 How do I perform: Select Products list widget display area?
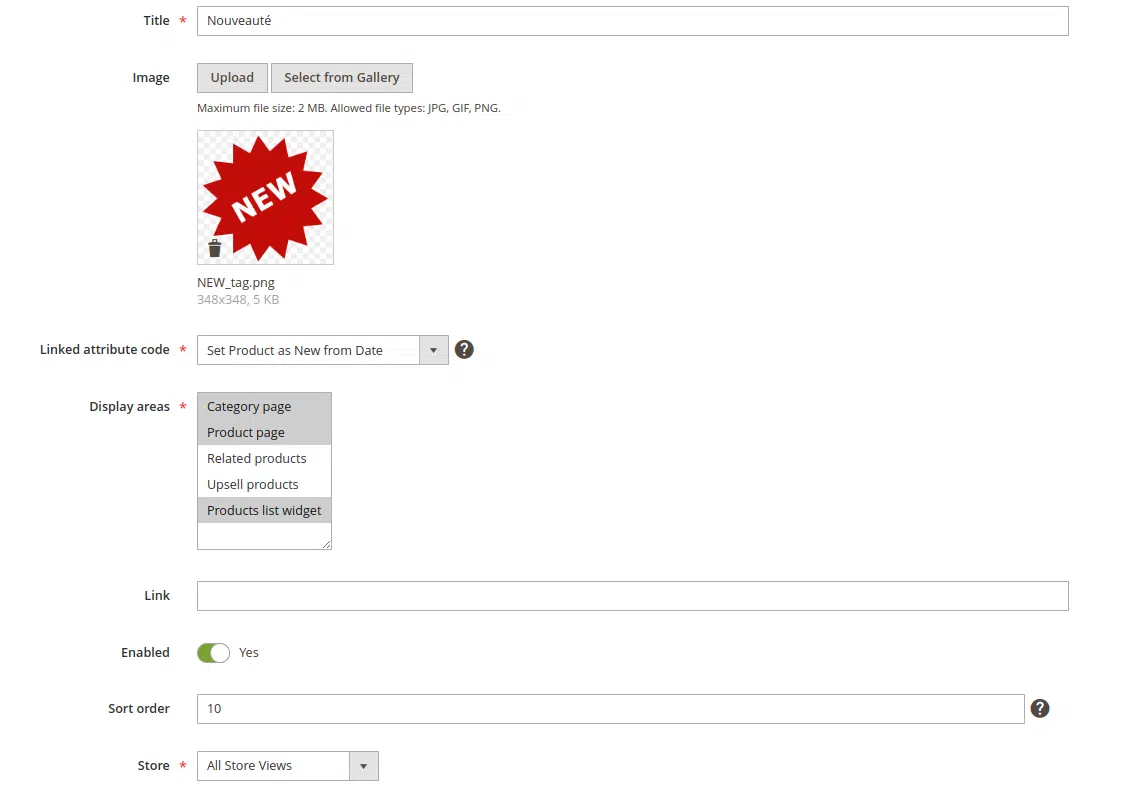click(263, 510)
